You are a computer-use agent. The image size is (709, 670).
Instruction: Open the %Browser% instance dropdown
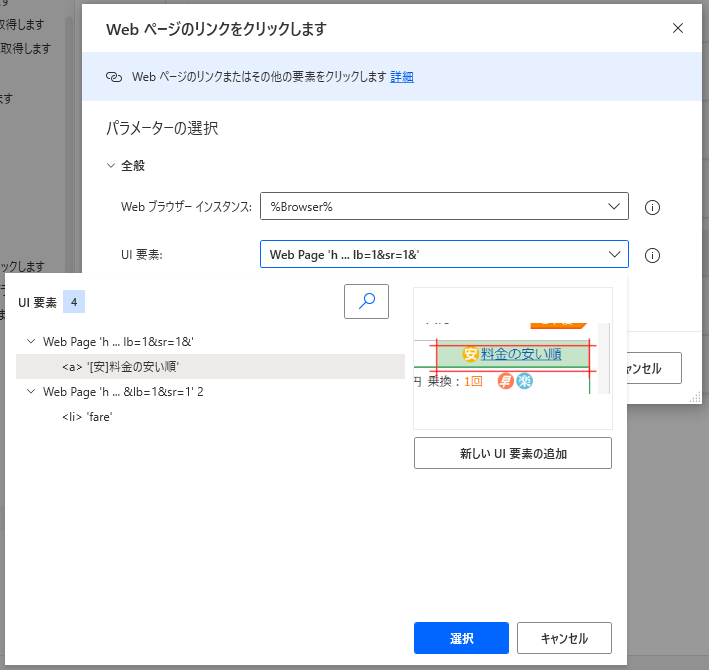pyautogui.click(x=444, y=206)
